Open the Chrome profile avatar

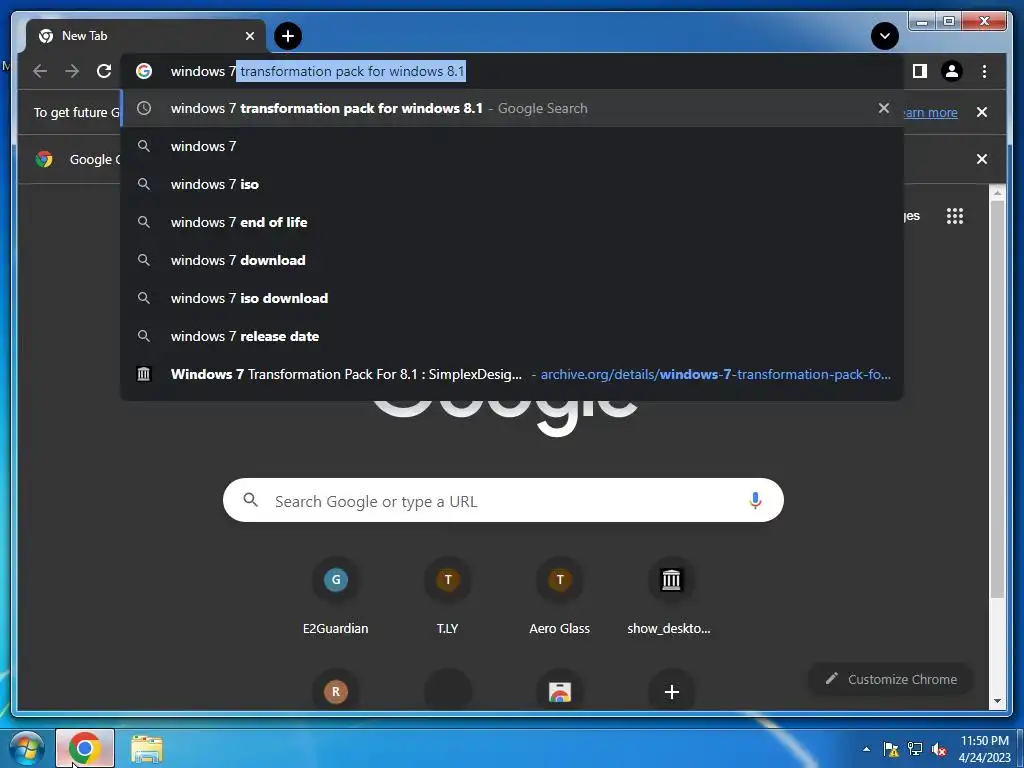[952, 71]
